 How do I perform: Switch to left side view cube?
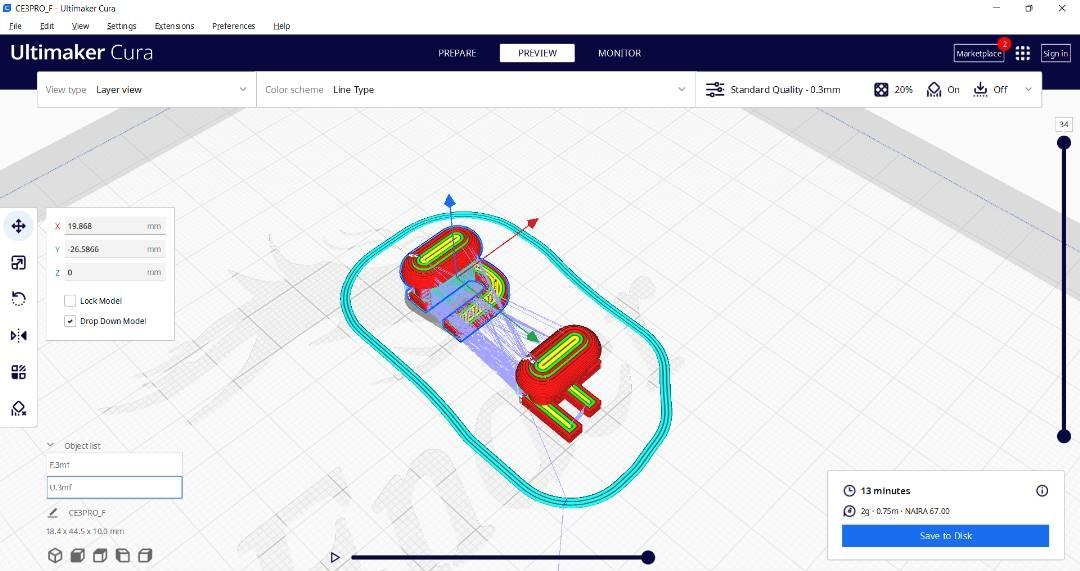point(123,555)
